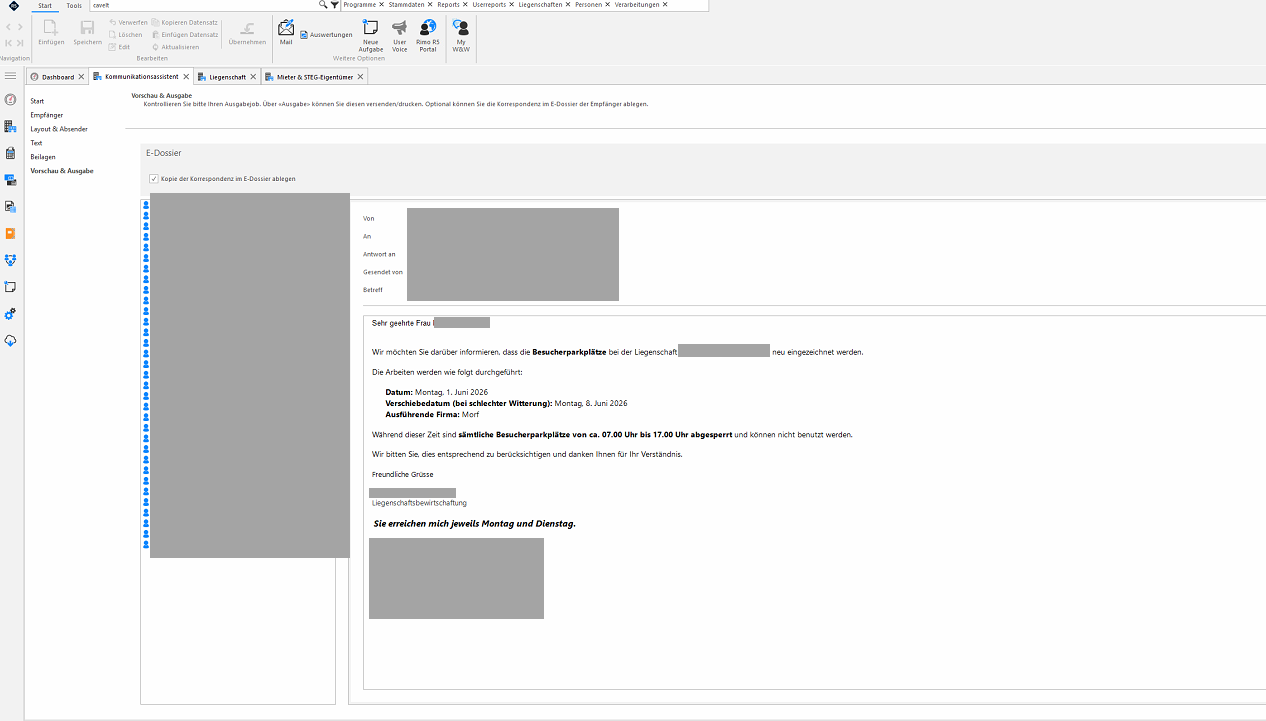The width and height of the screenshot is (1266, 721).
Task: Jump to first record navigation arrow
Action: [x=9, y=43]
